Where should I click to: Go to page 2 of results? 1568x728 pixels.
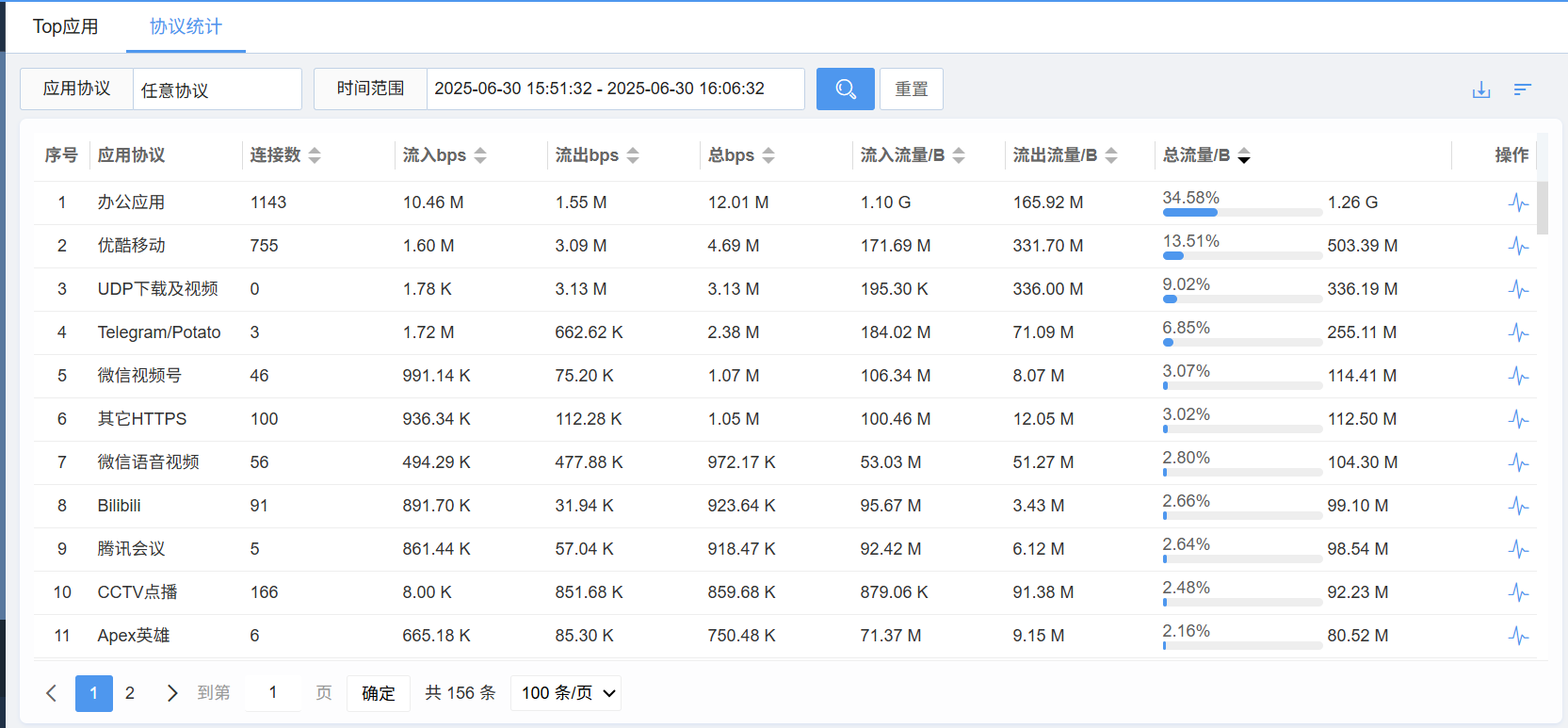pos(130,693)
